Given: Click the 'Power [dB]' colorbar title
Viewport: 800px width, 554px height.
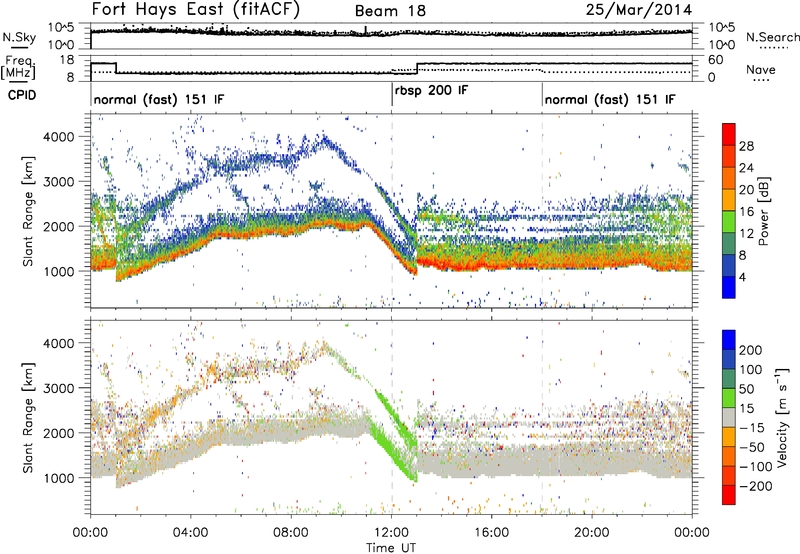Looking at the screenshot, I should (x=764, y=210).
